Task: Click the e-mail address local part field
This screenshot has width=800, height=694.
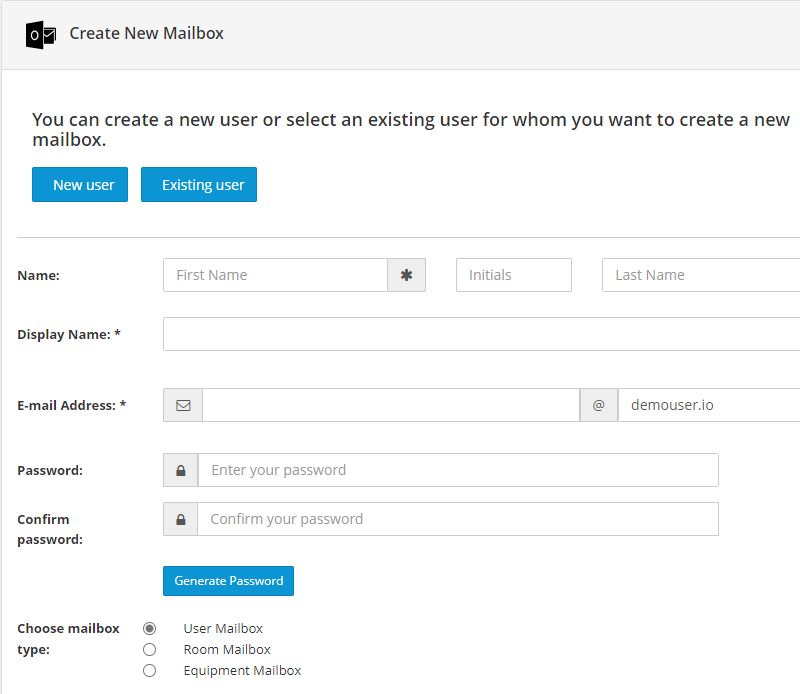Action: tap(391, 405)
